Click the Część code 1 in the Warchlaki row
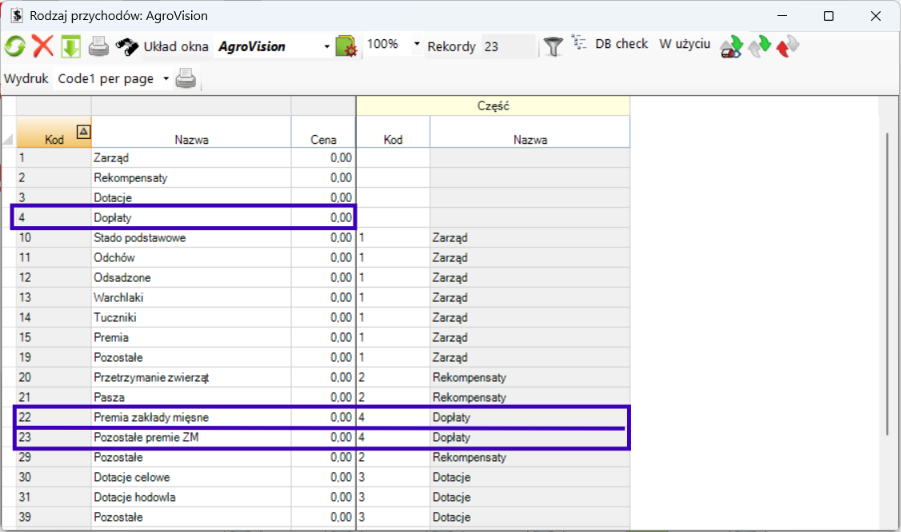901x532 pixels. [x=393, y=298]
